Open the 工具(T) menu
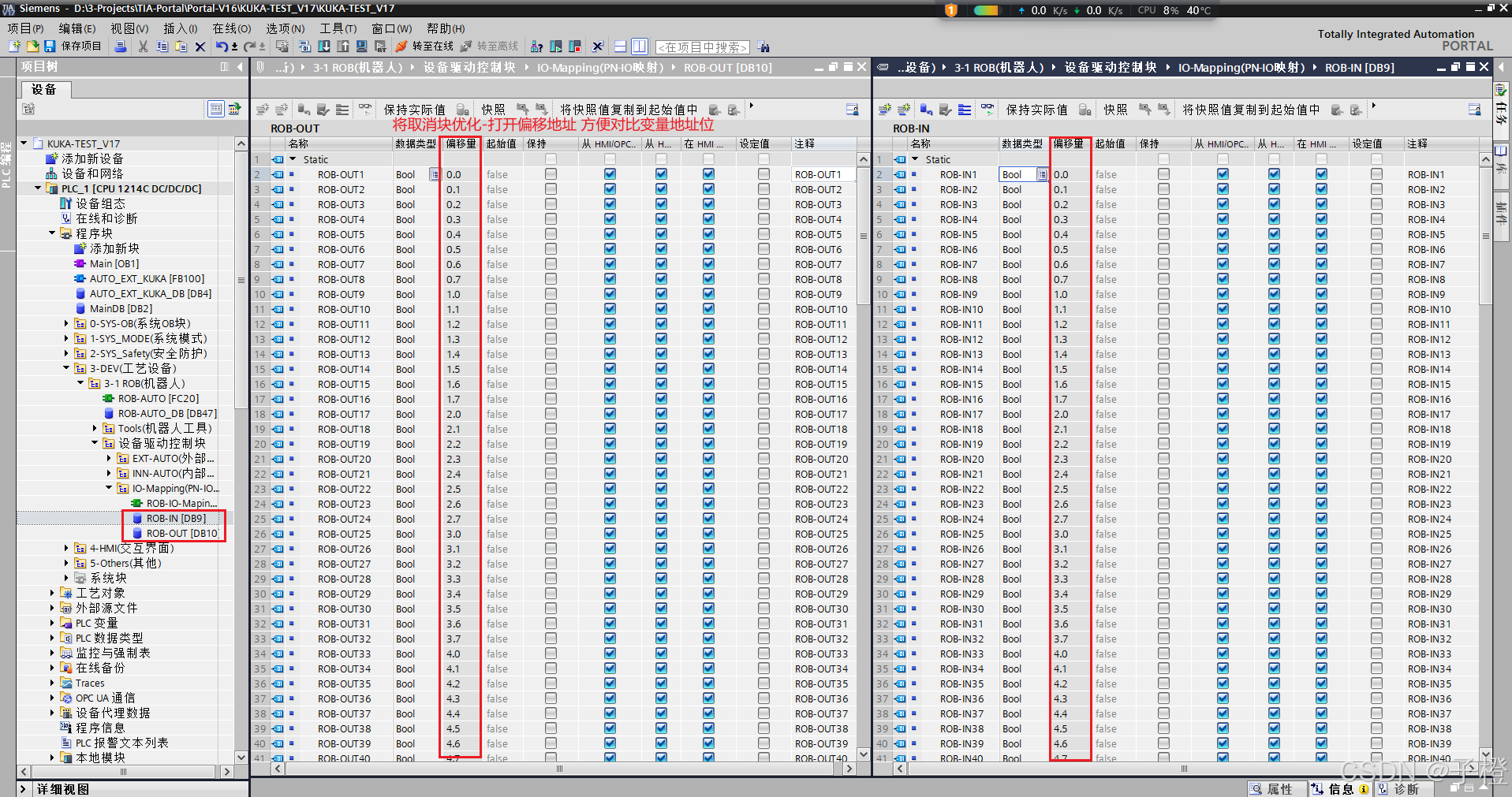The height and width of the screenshot is (797, 1512). [338, 28]
